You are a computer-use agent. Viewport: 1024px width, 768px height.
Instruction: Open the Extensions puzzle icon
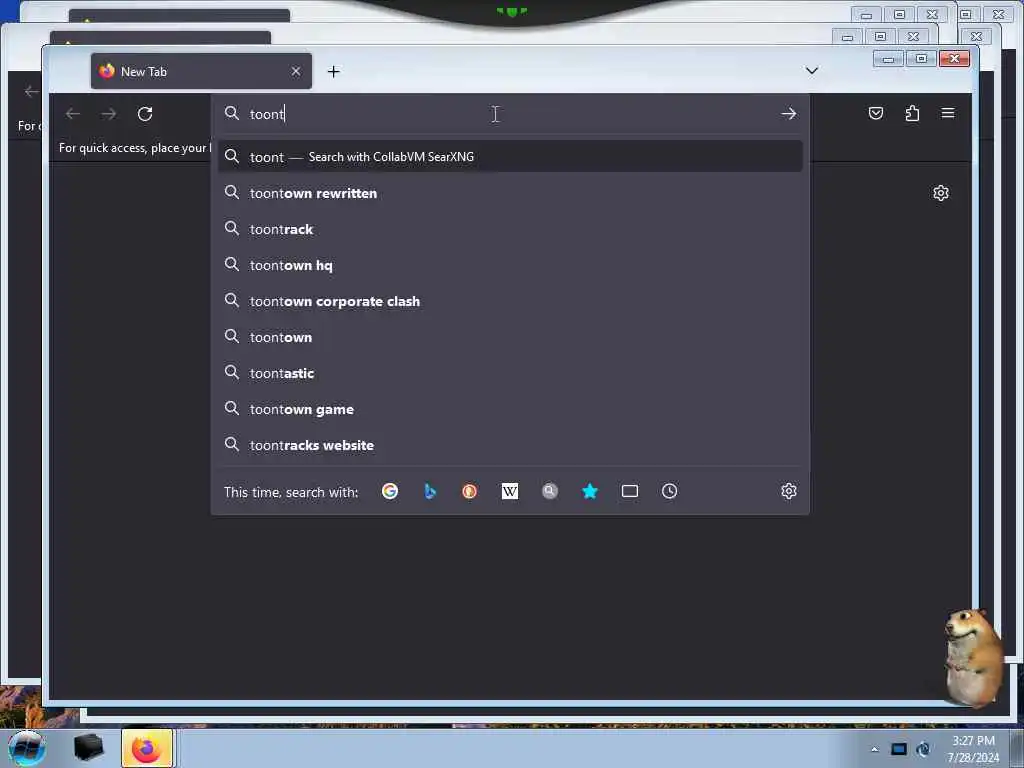912,114
